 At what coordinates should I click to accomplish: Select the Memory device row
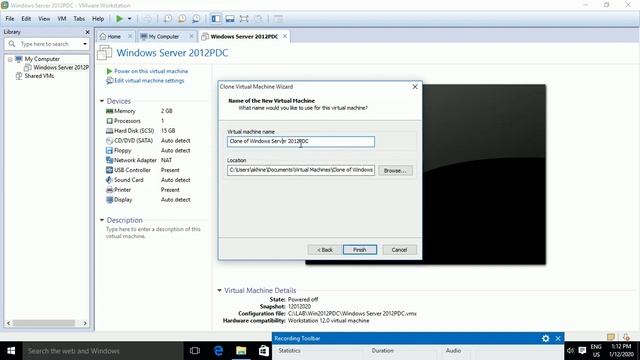point(139,111)
